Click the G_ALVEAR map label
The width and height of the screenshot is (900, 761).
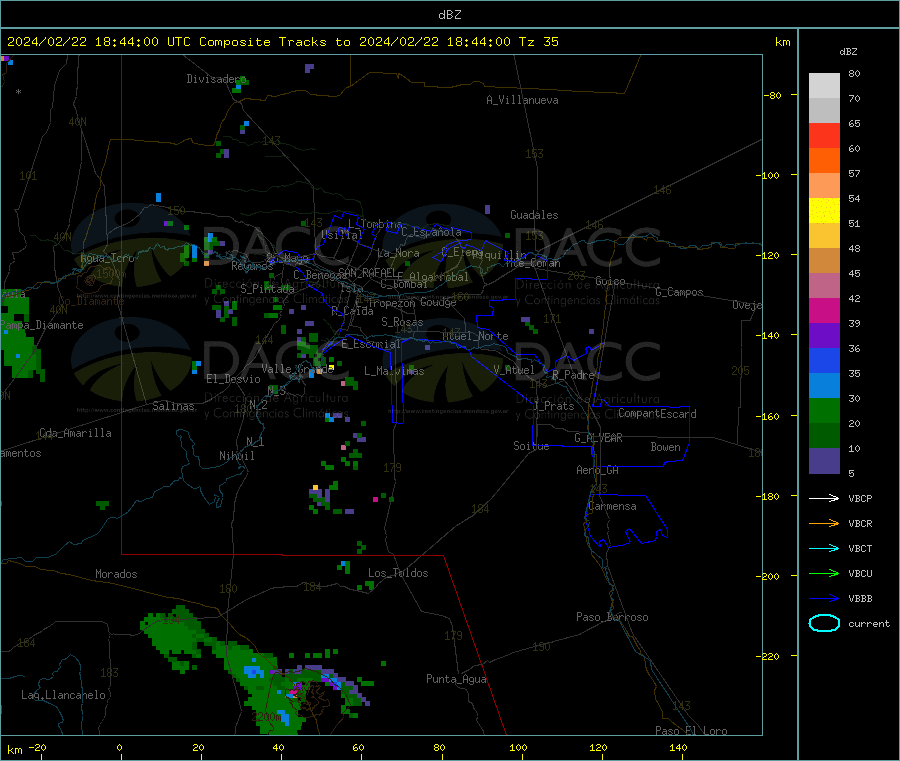pos(598,438)
